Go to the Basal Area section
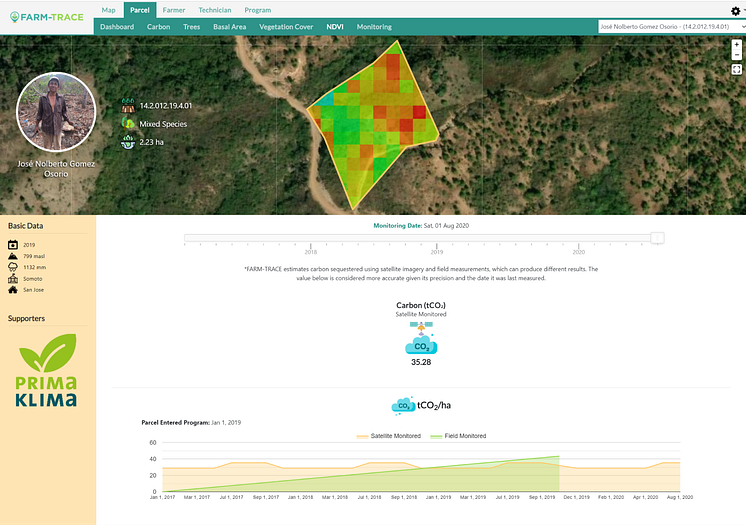The width and height of the screenshot is (746, 525). point(230,27)
